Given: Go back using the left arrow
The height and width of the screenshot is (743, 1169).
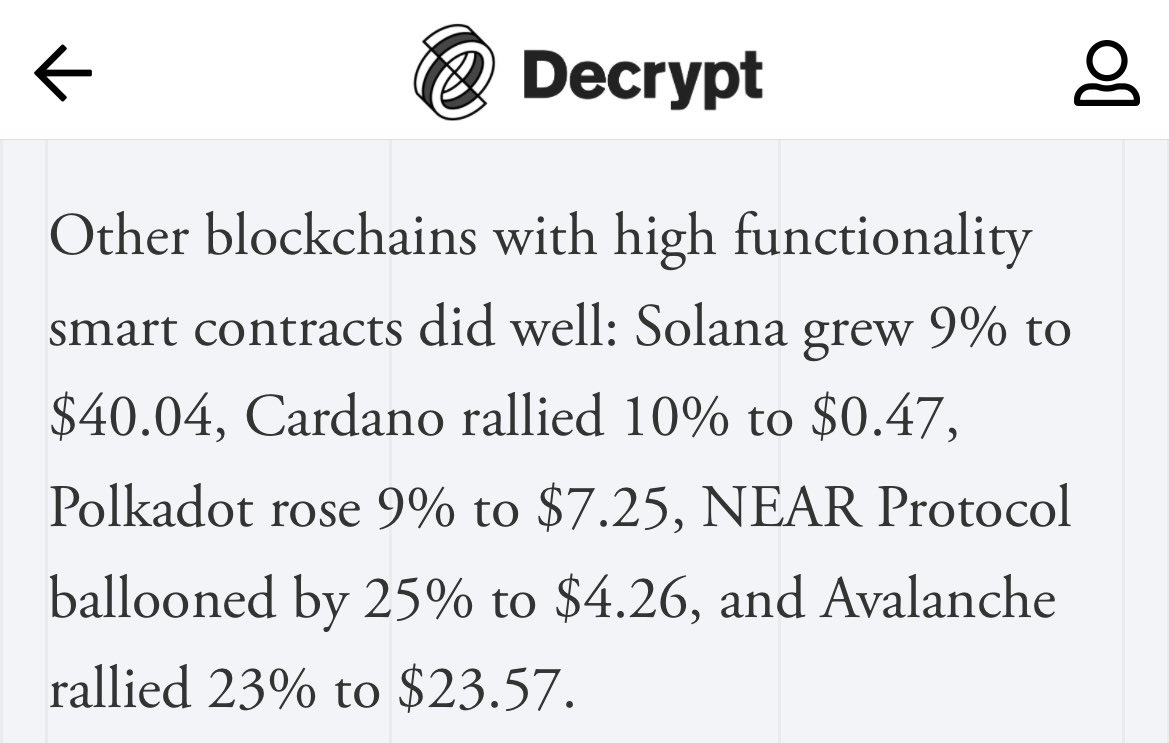Looking at the screenshot, I should coord(63,72).
